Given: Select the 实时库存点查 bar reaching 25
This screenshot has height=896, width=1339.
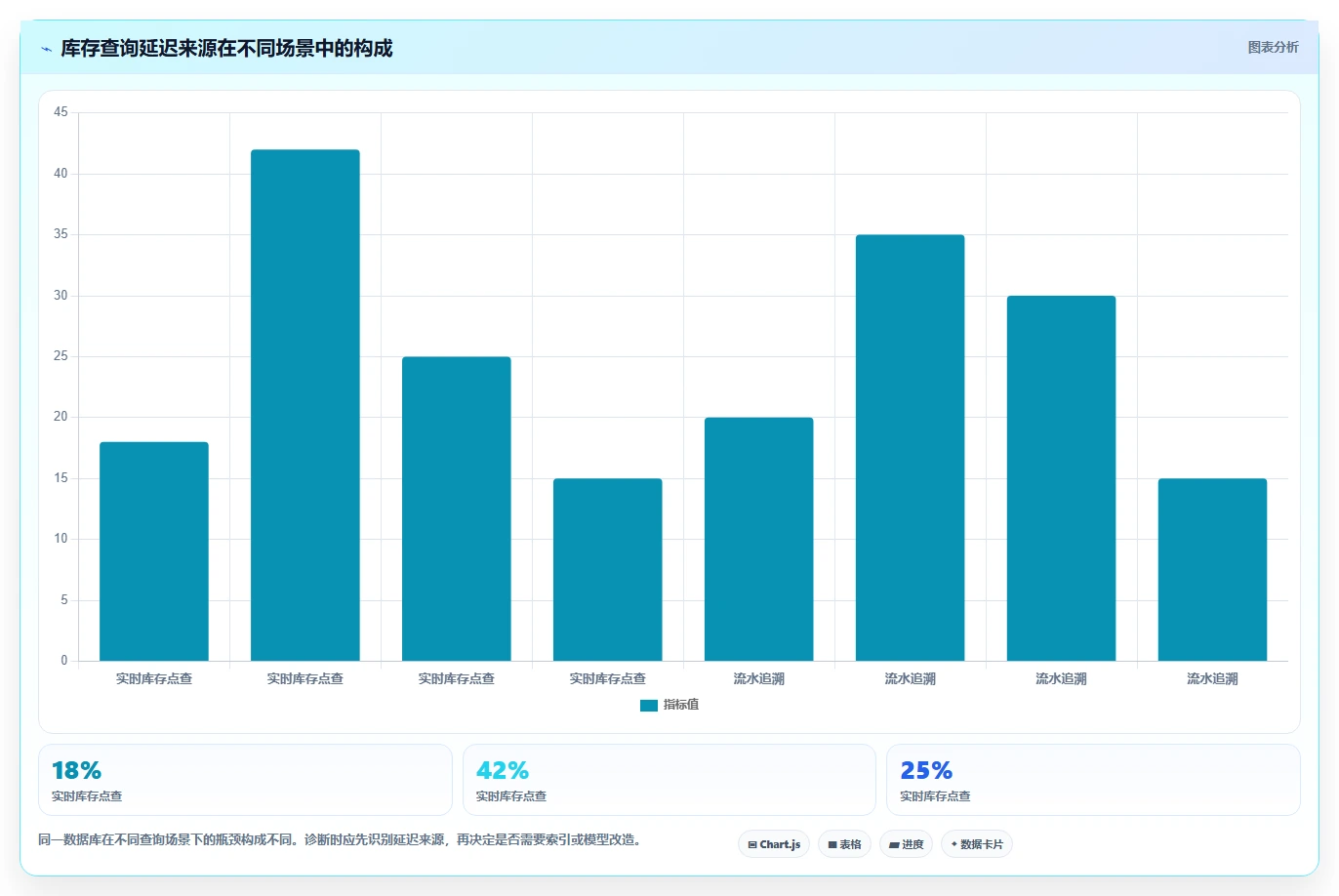Looking at the screenshot, I should 457,509.
